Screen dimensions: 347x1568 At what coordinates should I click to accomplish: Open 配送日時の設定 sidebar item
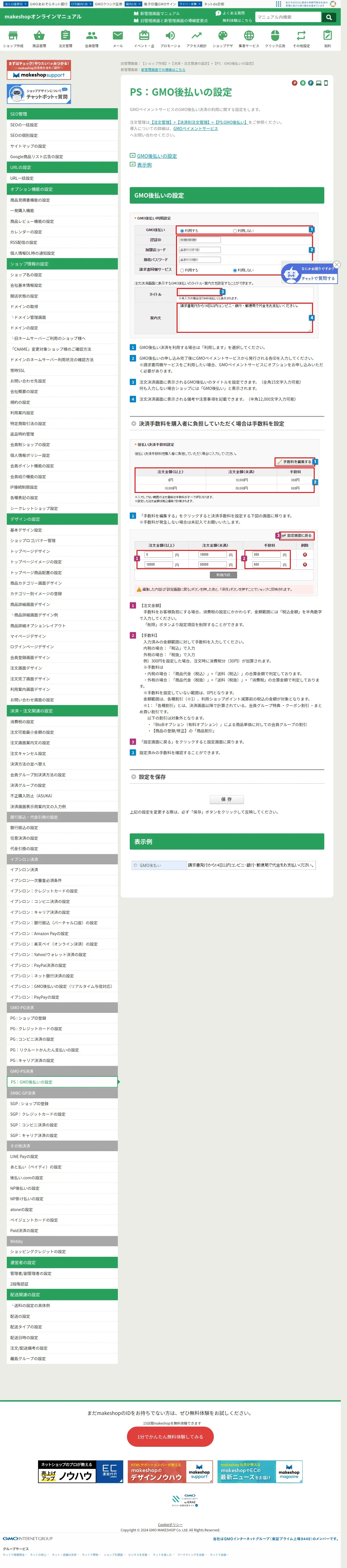tap(62, 1337)
